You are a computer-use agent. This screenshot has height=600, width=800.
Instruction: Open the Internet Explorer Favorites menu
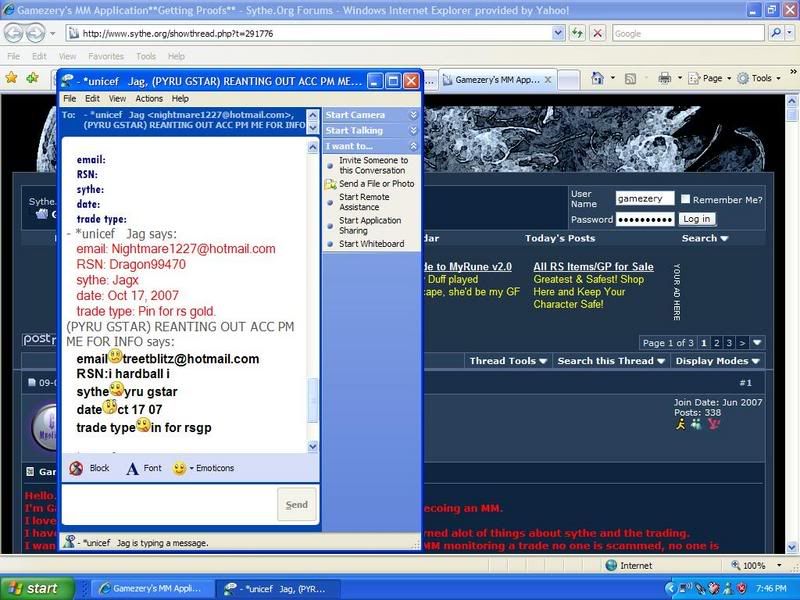point(106,56)
